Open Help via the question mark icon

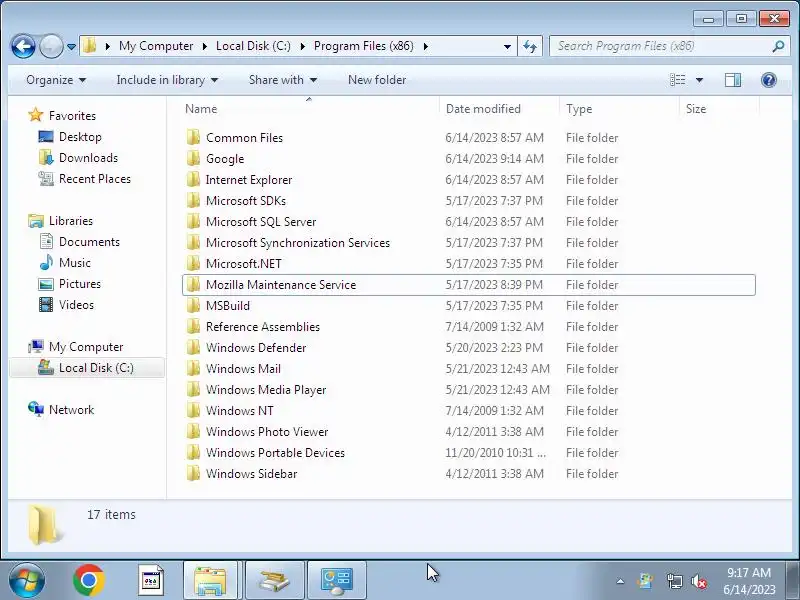[x=768, y=80]
